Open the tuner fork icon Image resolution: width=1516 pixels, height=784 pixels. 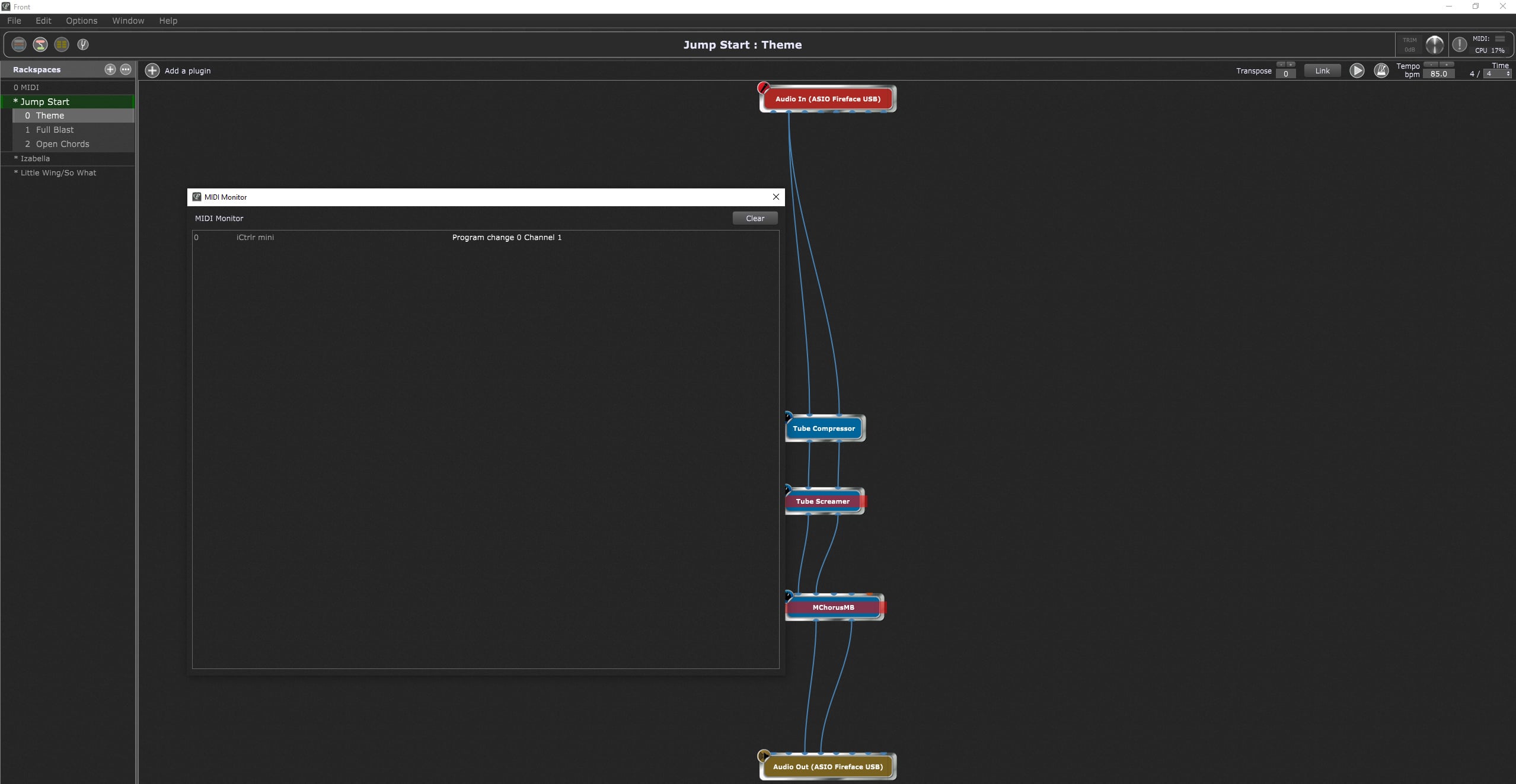(83, 44)
